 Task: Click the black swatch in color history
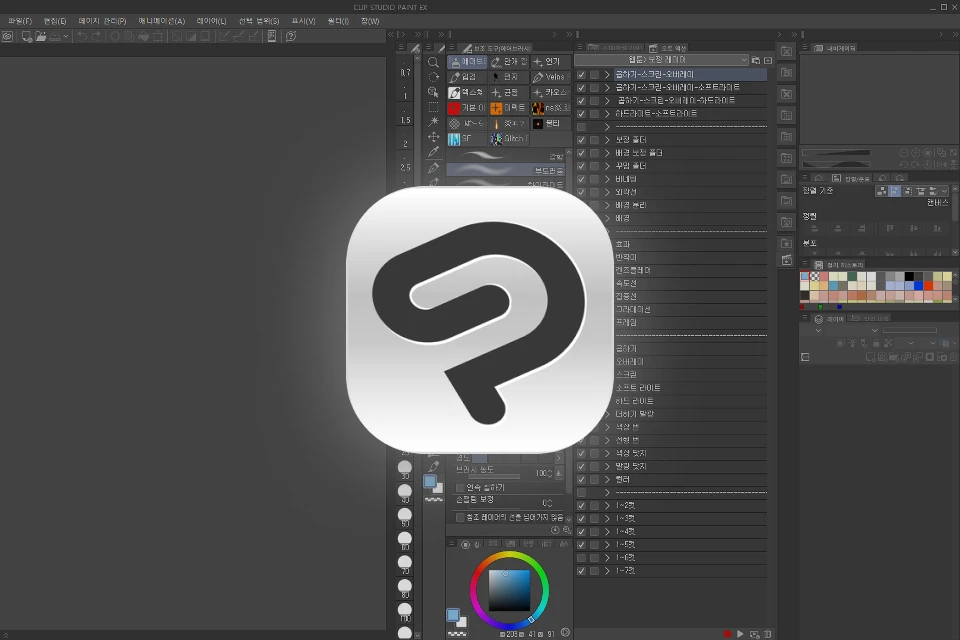(909, 277)
